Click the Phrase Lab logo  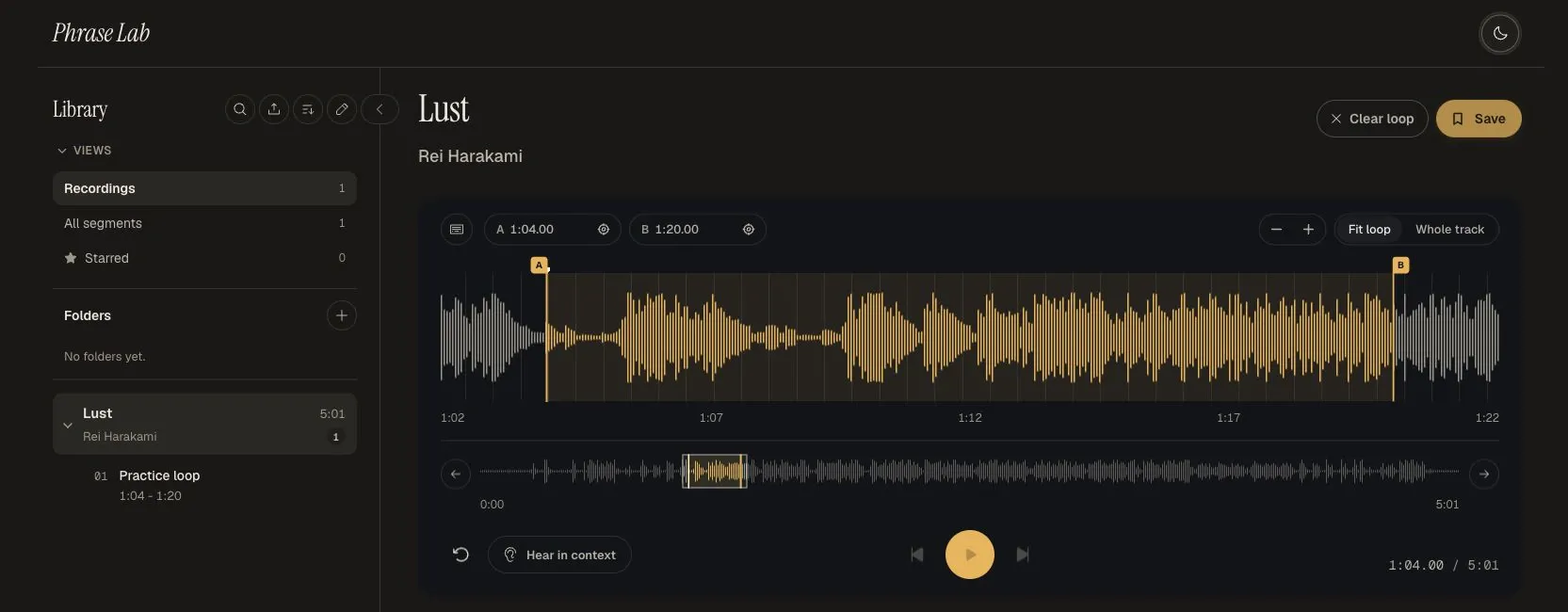[x=101, y=34]
